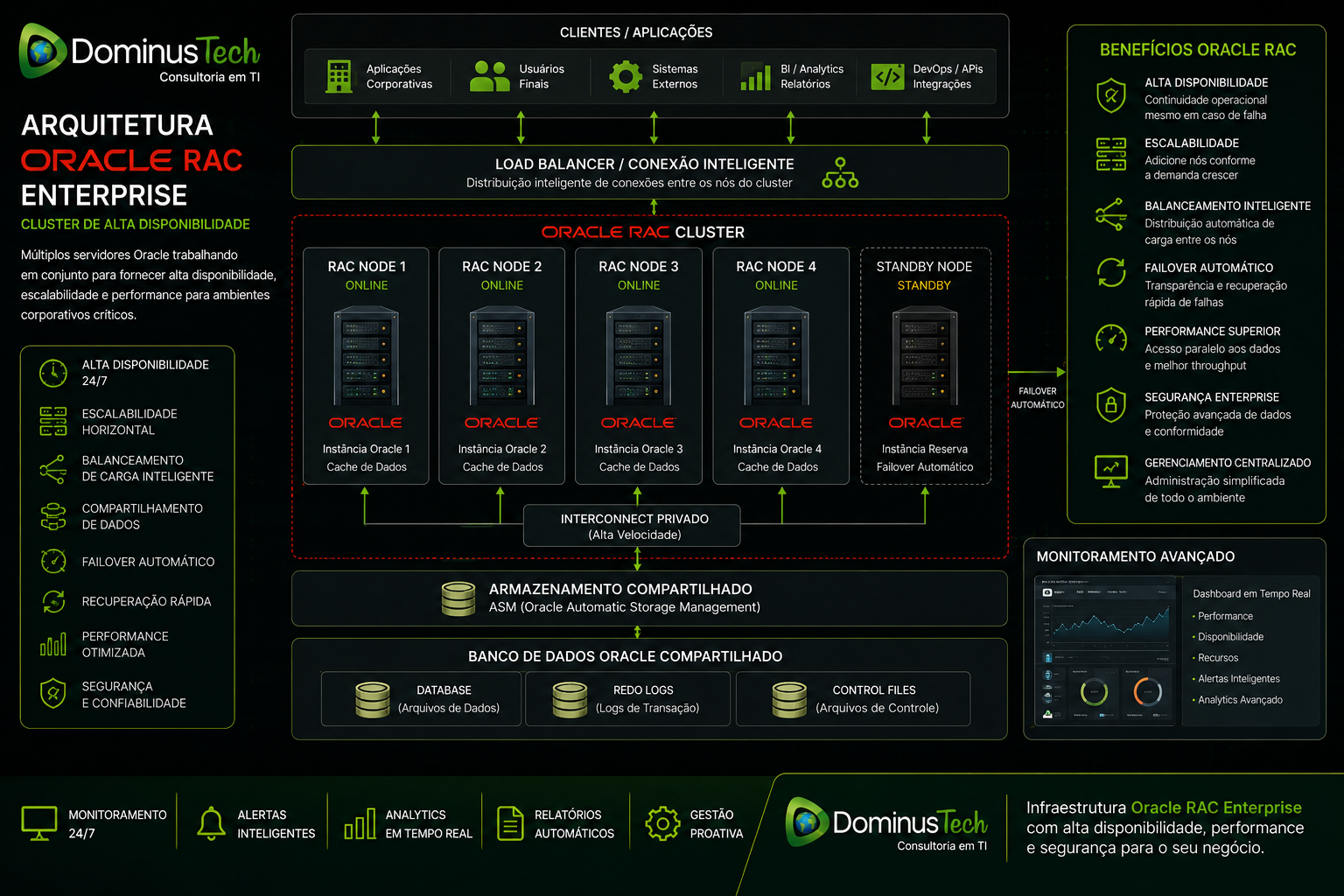Image resolution: width=1344 pixels, height=896 pixels.
Task: Click the Alertas Inteligentes bell icon
Action: coord(211,823)
